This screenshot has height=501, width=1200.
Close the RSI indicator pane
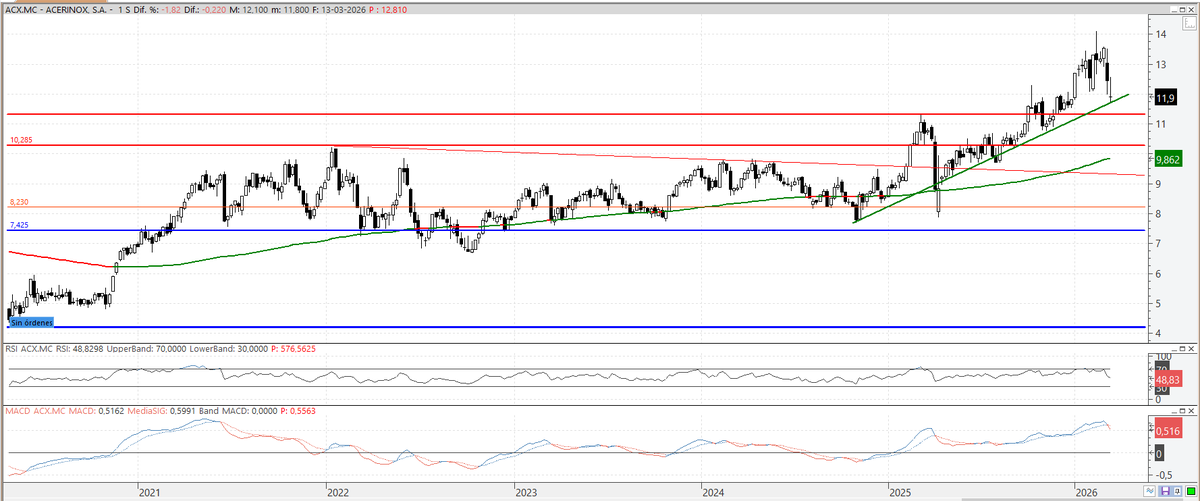click(x=1191, y=349)
